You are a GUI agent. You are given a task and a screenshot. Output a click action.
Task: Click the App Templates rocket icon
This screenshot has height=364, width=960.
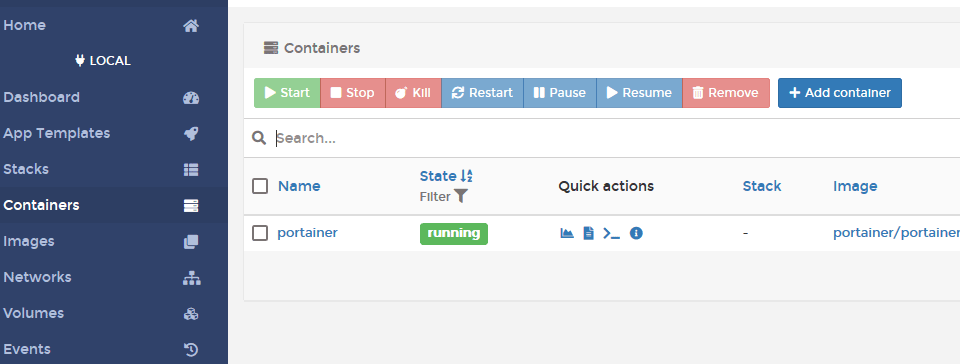coord(191,133)
